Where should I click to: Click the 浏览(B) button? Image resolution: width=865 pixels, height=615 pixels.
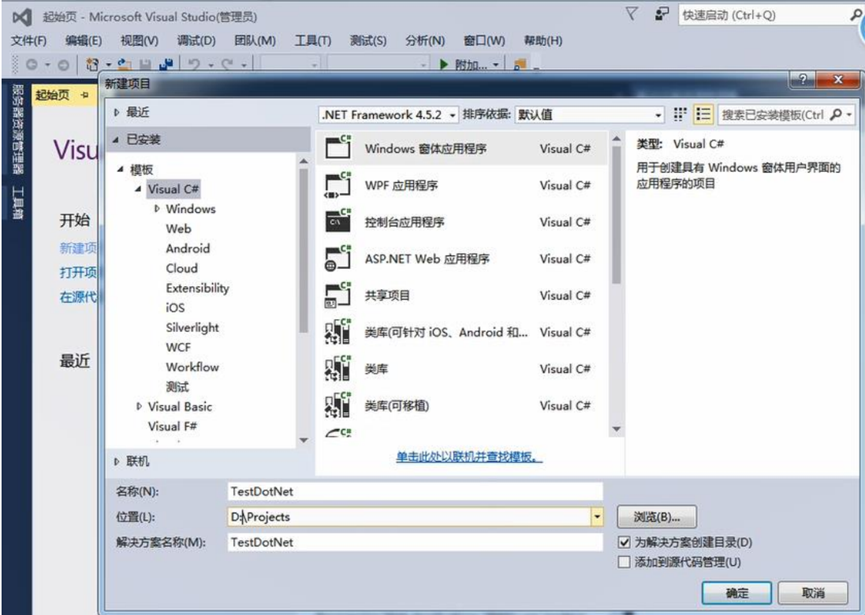[657, 518]
